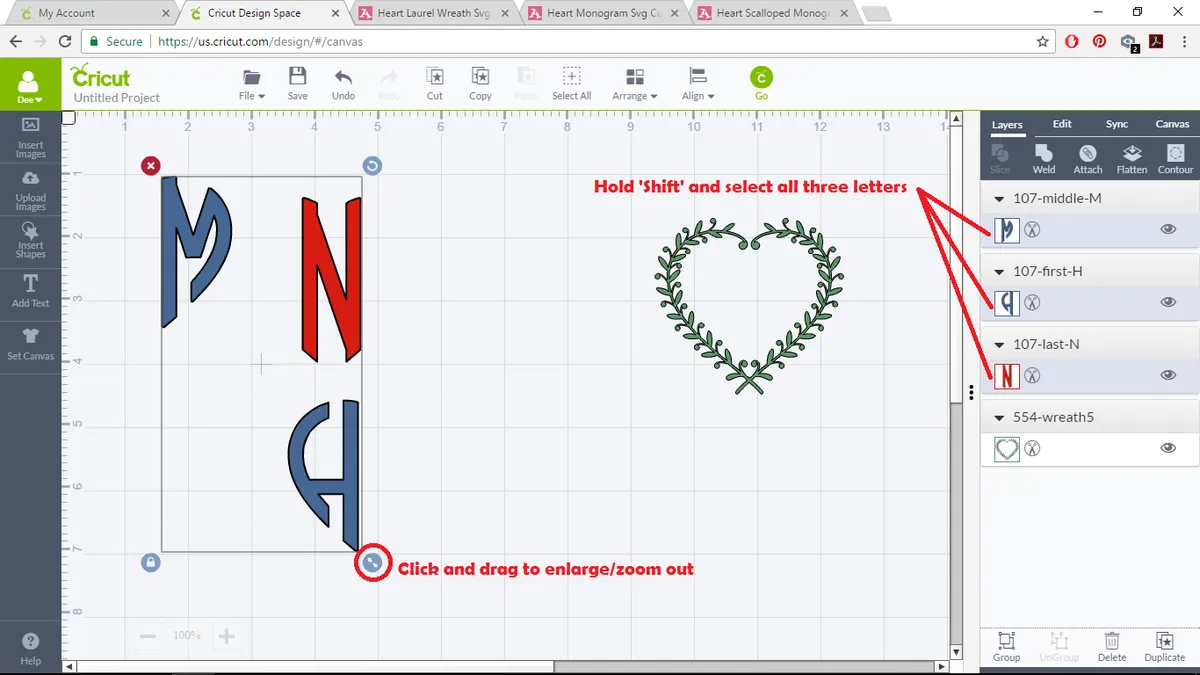This screenshot has height=675, width=1200.
Task: Open the Dee account profile menu
Action: [30, 86]
